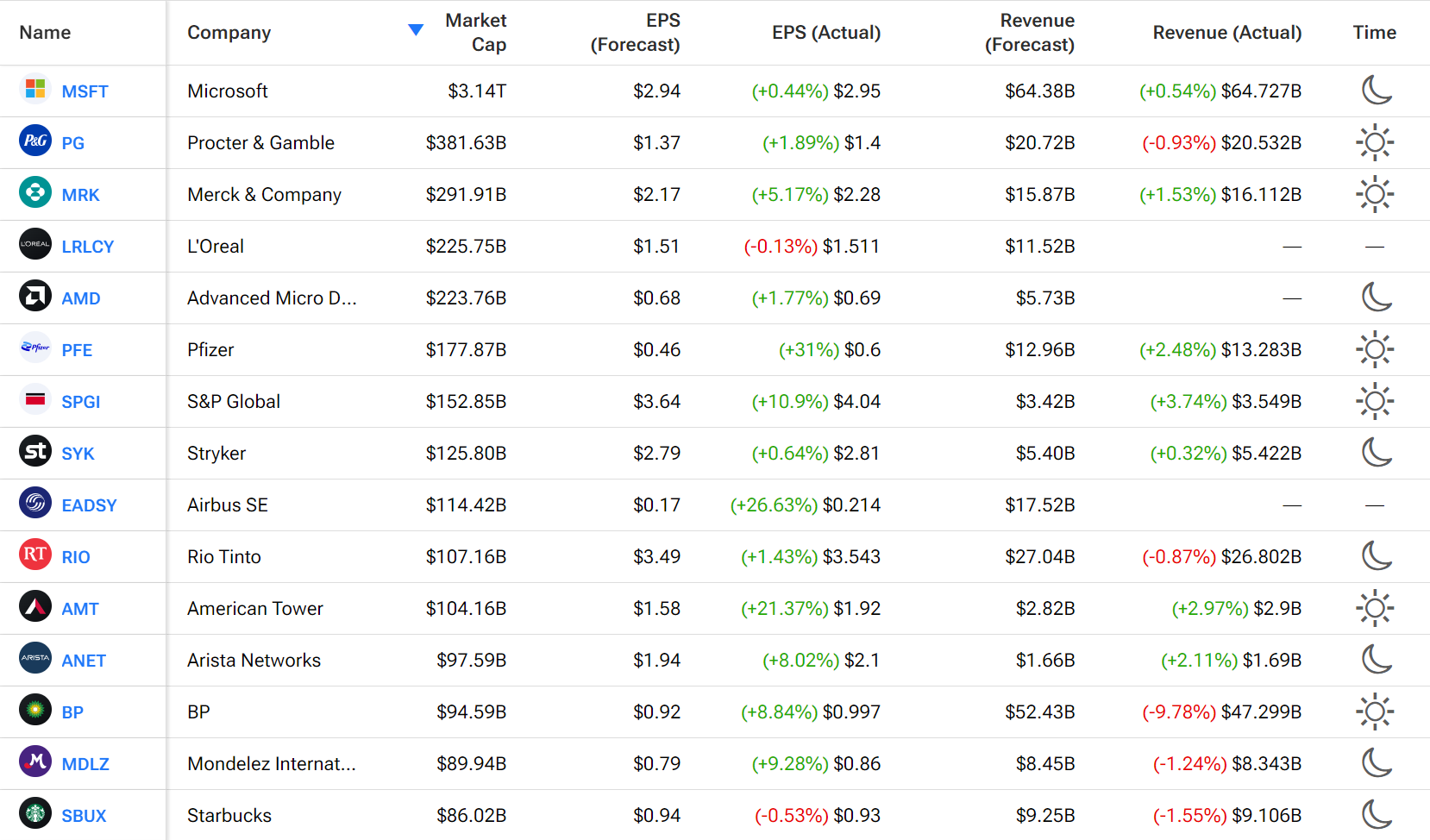Click Pfizer's (+31%) $0.6 EPS value

[x=830, y=349]
